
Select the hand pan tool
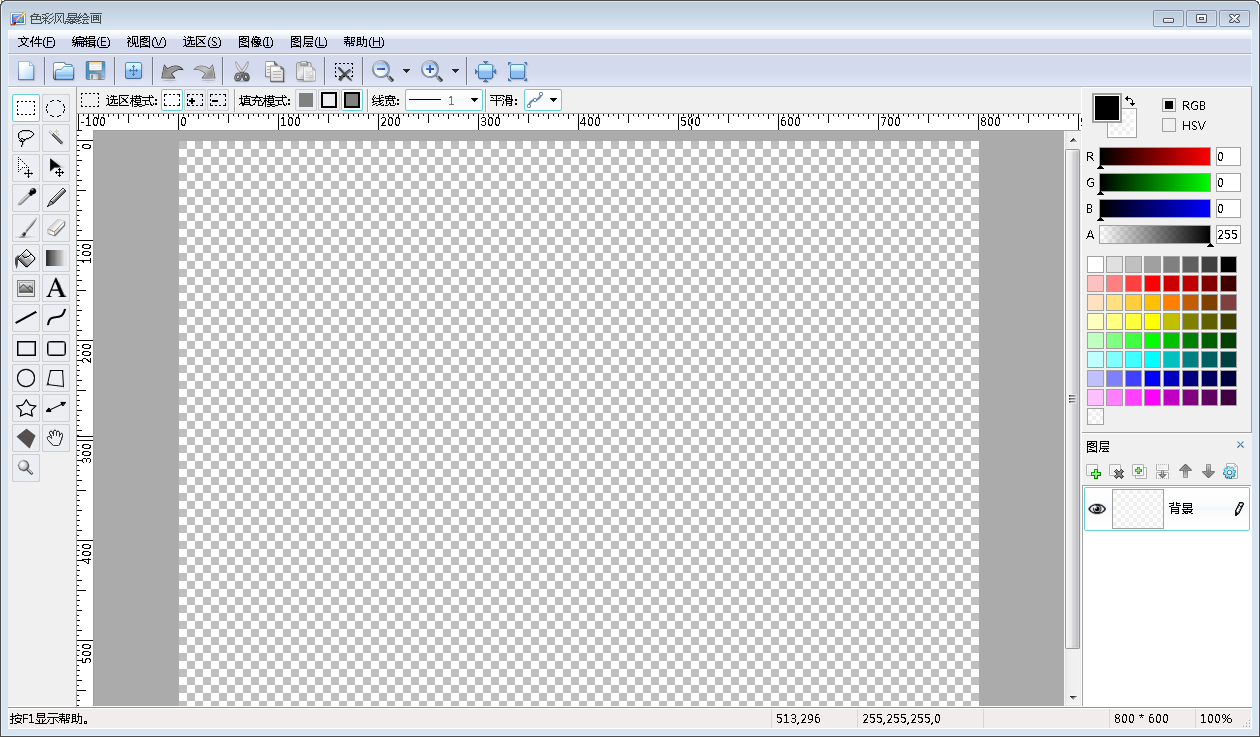[56, 438]
